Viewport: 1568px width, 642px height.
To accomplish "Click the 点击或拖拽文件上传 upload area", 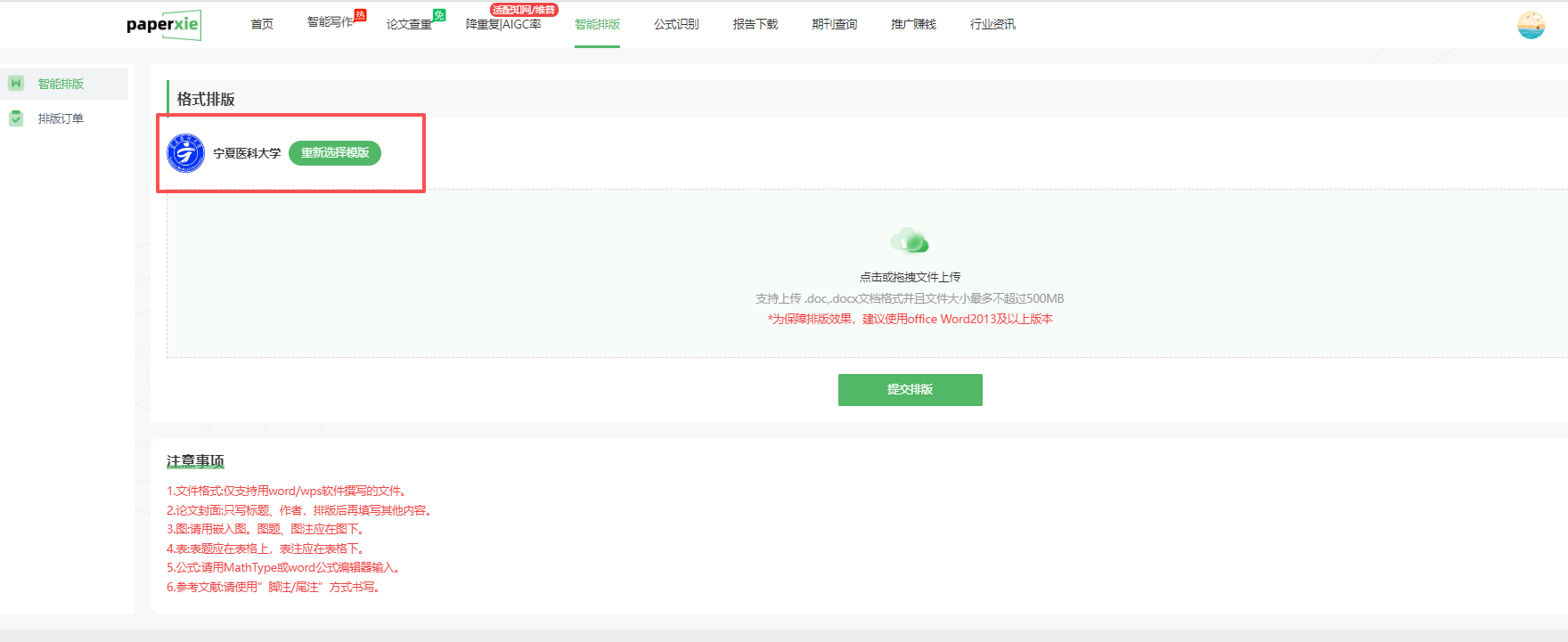I will [910, 277].
